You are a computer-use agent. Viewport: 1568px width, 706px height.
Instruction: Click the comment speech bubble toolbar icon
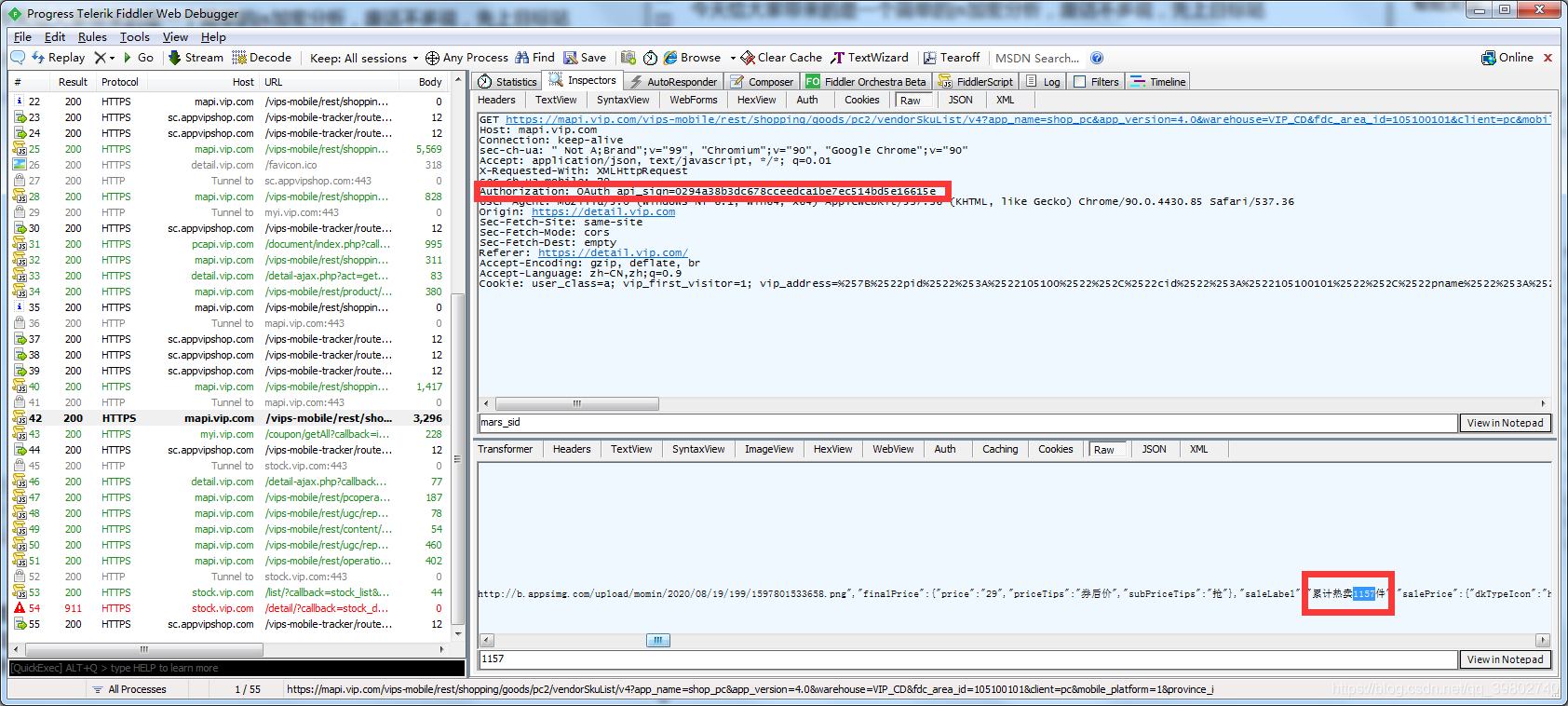(x=18, y=58)
